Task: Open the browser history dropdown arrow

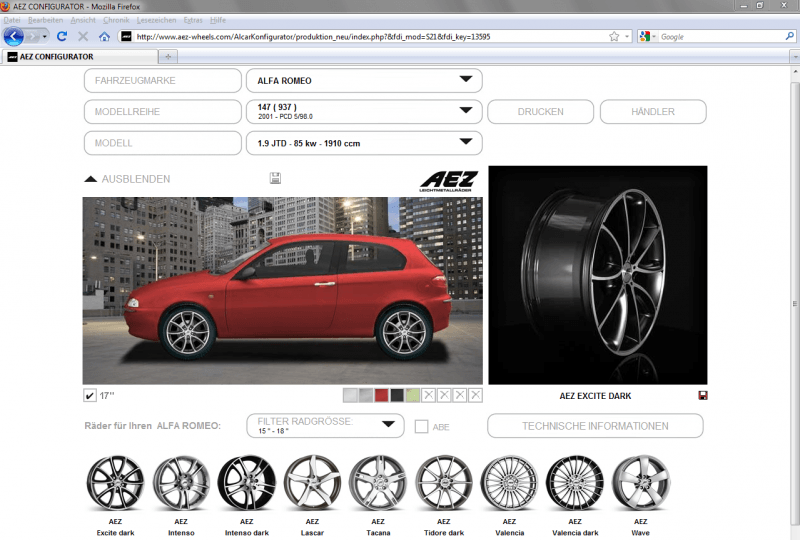Action: point(44,37)
